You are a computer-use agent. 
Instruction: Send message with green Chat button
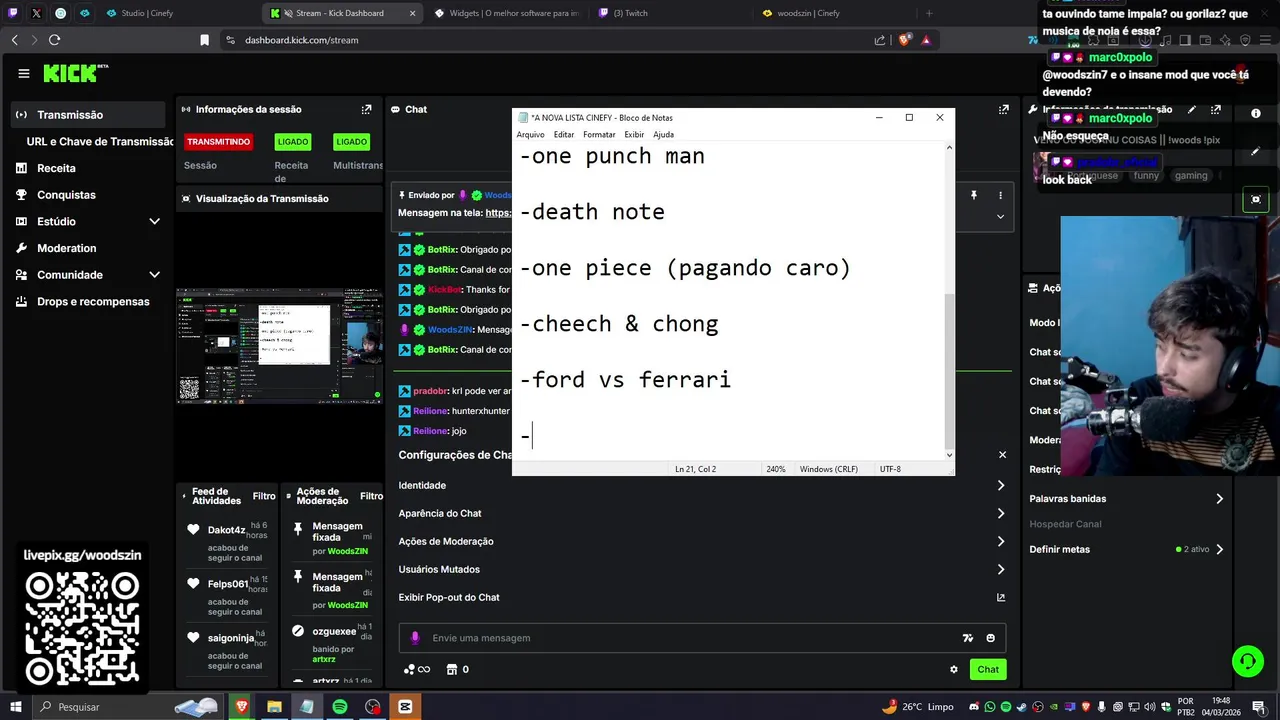(988, 670)
